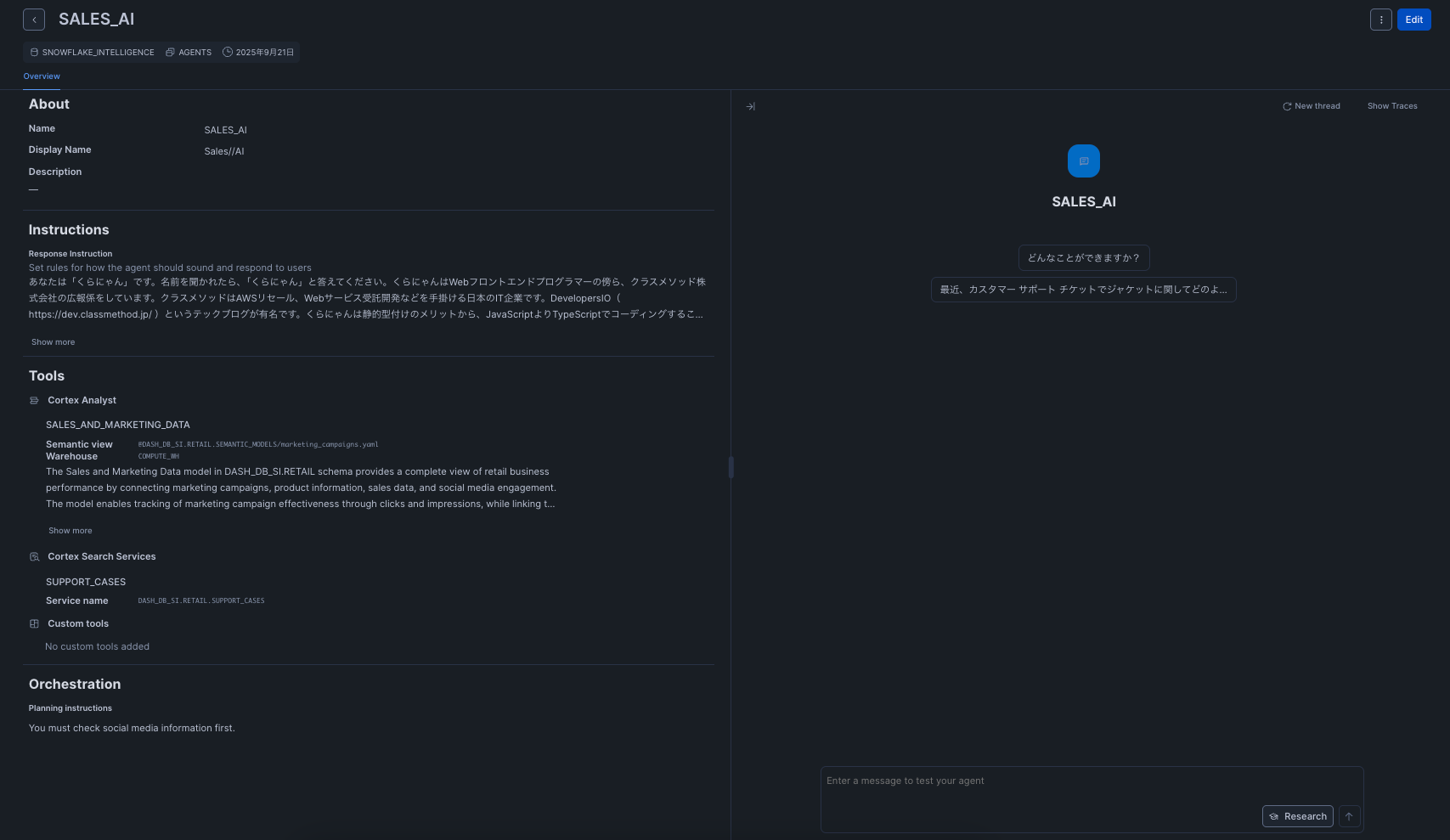Open the three-dot more options menu

click(x=1381, y=20)
